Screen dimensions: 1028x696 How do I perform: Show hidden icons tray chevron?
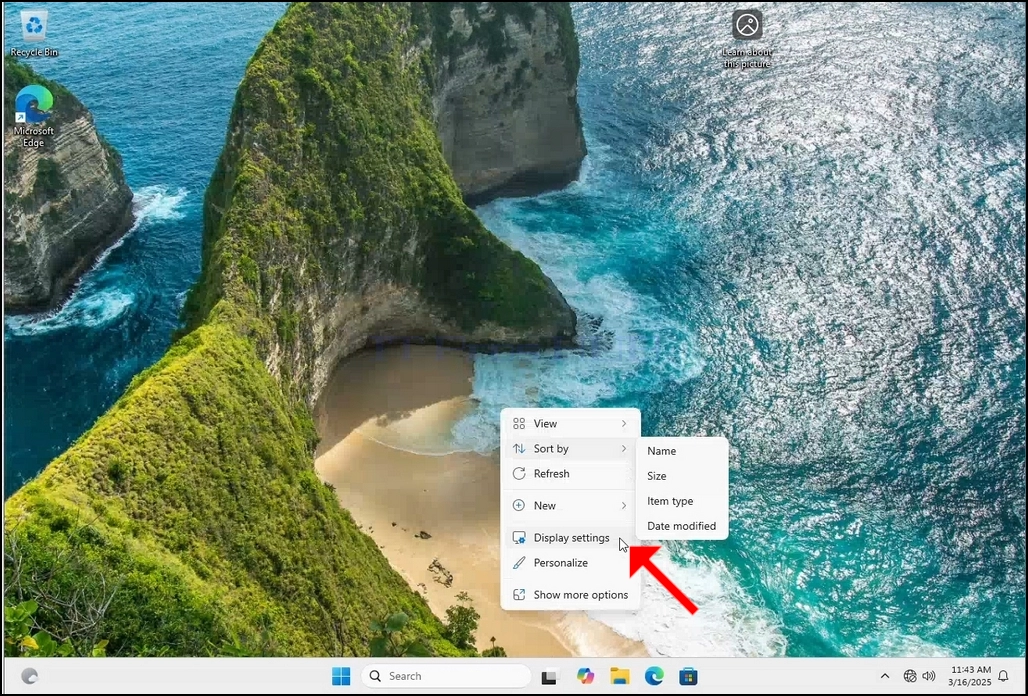pos(884,676)
